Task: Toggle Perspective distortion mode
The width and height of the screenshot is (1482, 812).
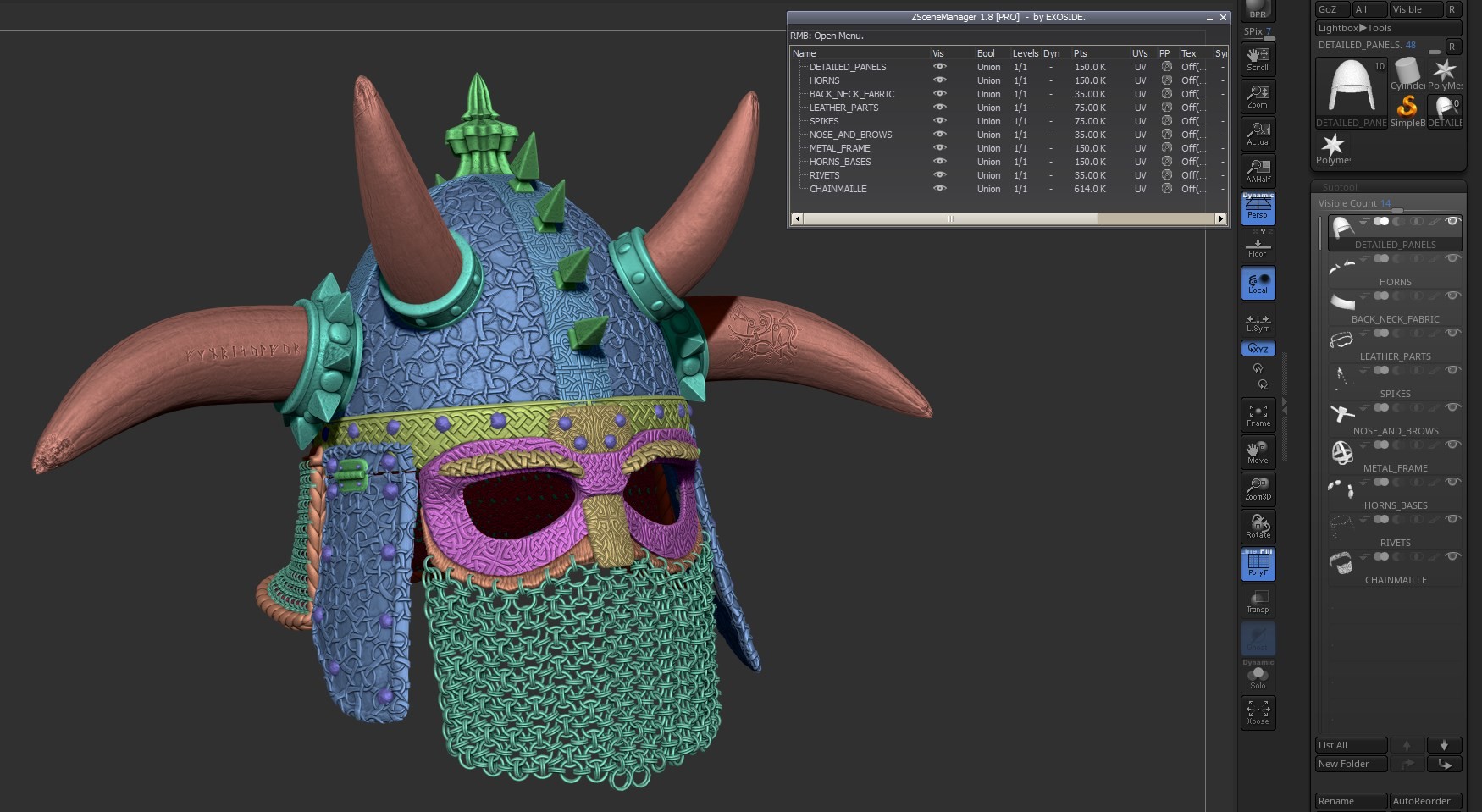Action: click(1258, 208)
